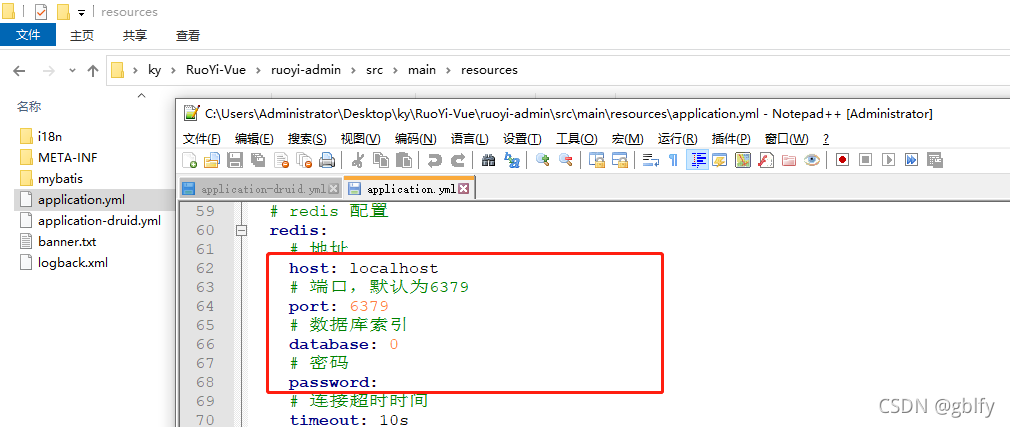1010x427 pixels.
Task: Select the mybatis folder in Explorer
Action: [61, 178]
